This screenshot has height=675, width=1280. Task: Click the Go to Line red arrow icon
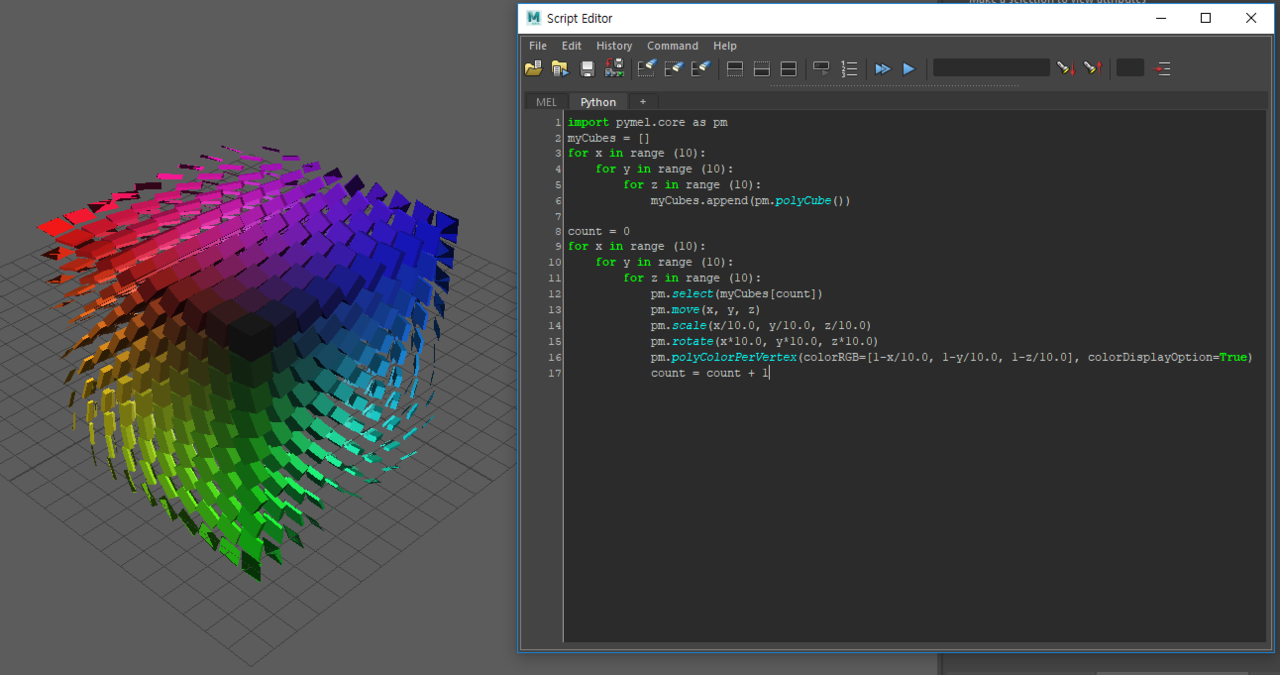(x=1162, y=69)
